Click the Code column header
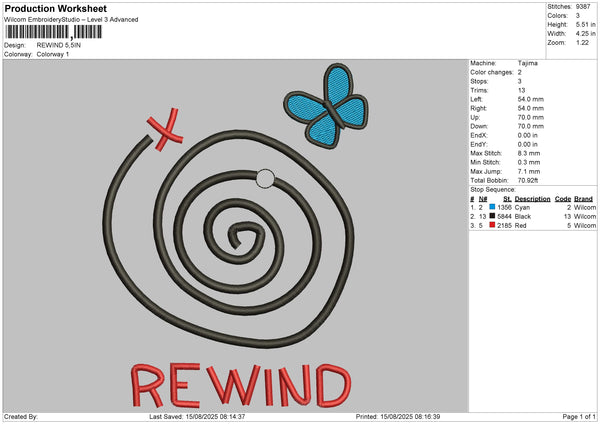This screenshot has height=424, width=600. point(563,198)
